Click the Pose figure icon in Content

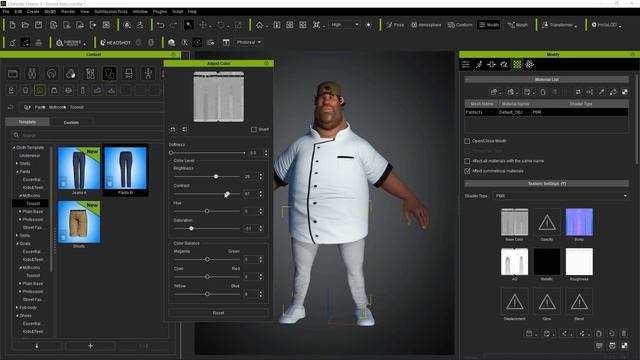pos(148,74)
